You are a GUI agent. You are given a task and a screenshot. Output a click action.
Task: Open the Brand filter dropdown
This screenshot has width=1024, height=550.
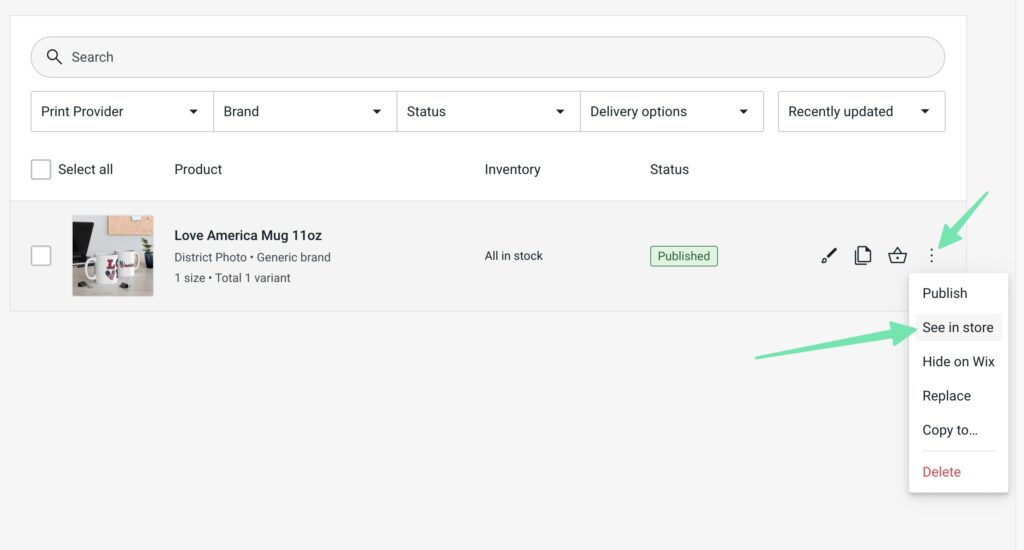304,111
